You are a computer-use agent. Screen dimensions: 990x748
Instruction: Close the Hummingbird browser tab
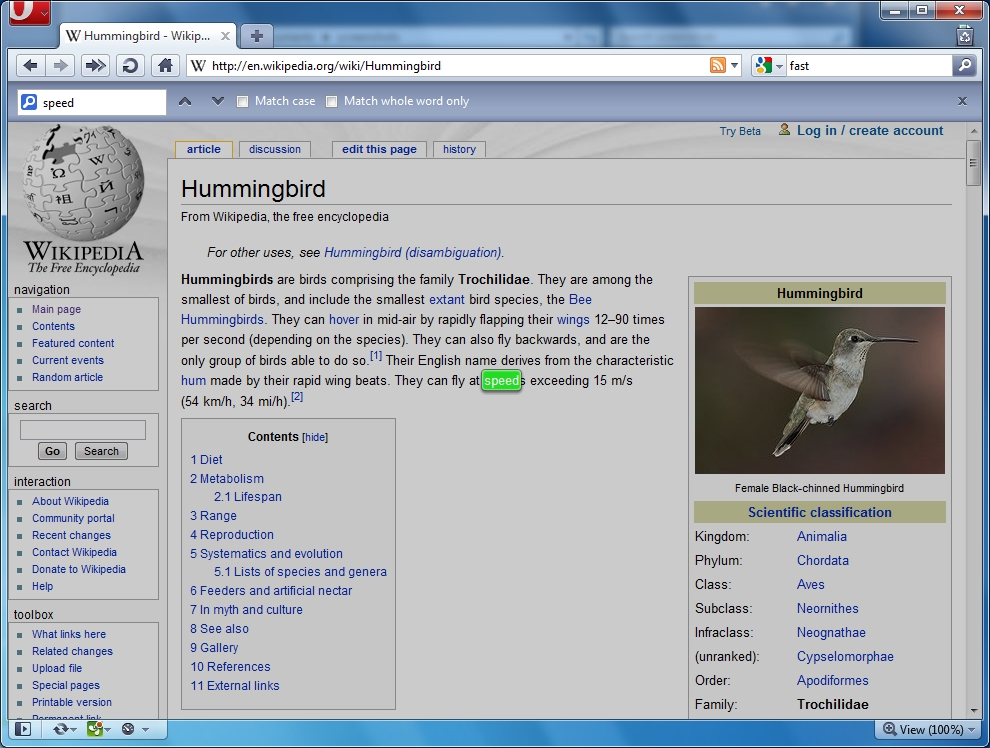[225, 36]
